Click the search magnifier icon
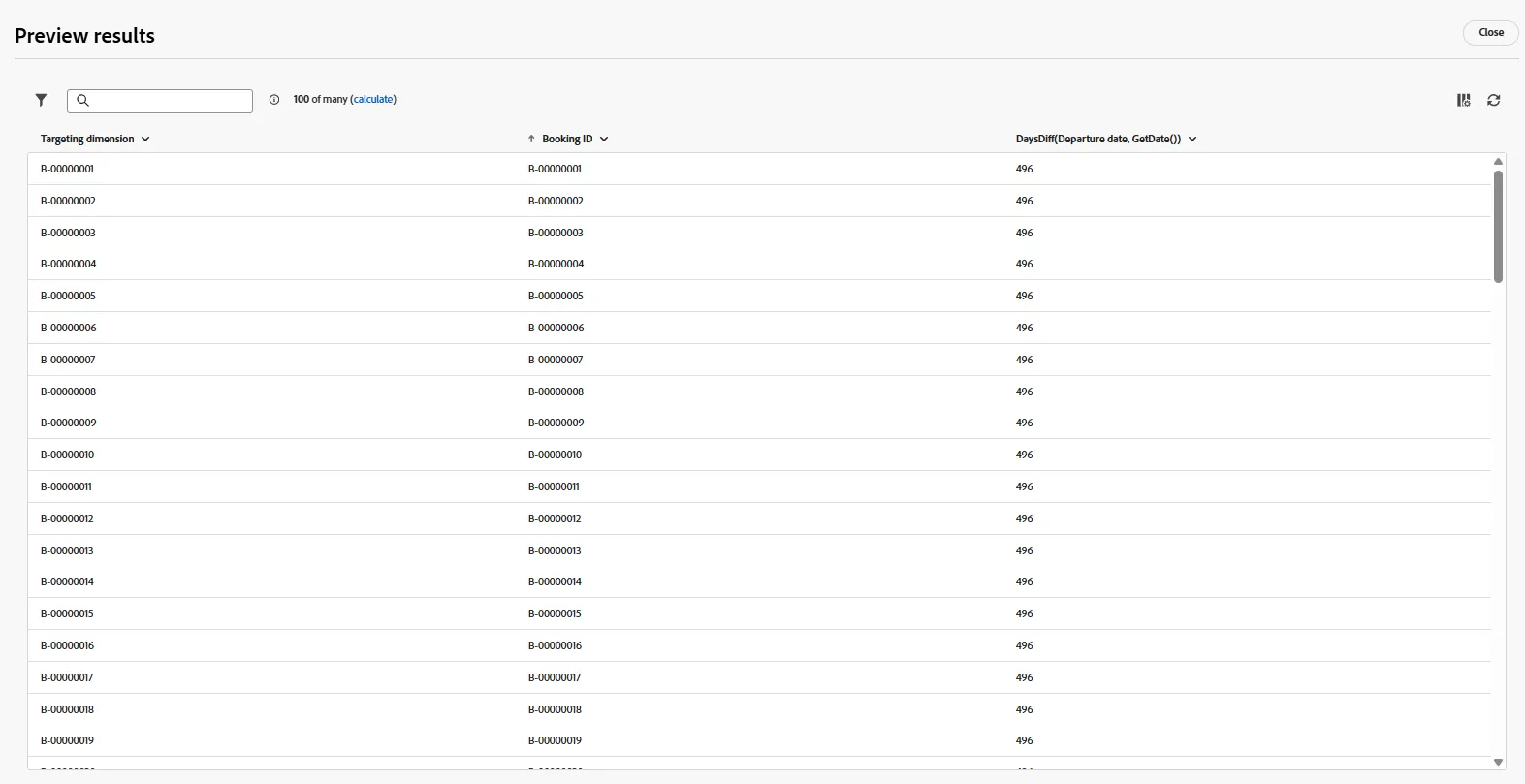The image size is (1525, 784). [x=83, y=101]
